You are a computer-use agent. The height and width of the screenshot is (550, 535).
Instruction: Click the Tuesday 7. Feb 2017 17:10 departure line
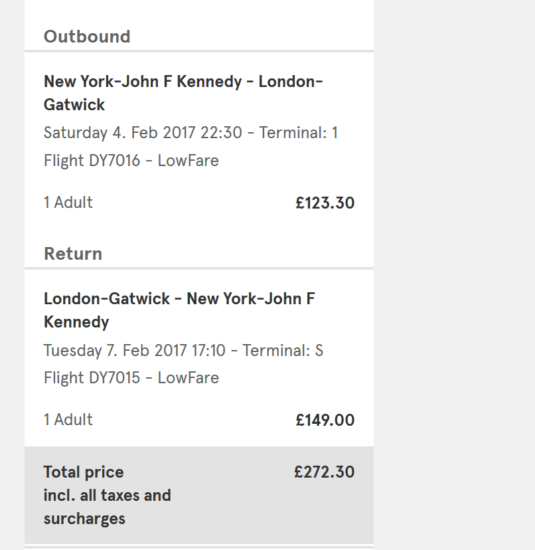tap(183, 350)
